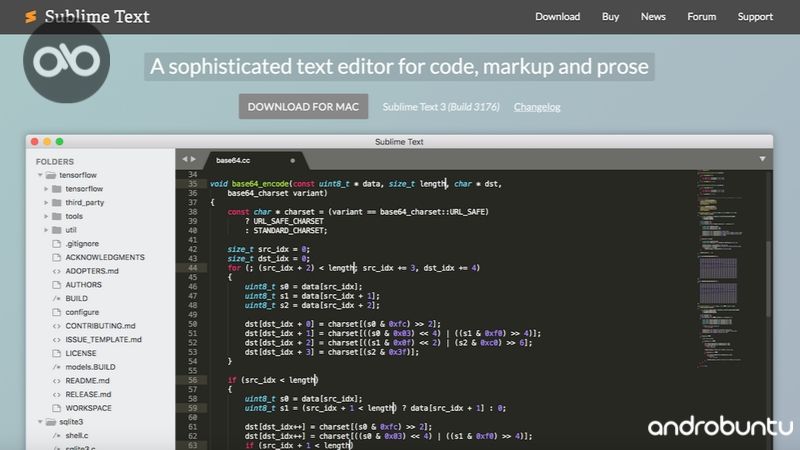Expand the third_party folder
The image size is (800, 450).
[x=46, y=203]
